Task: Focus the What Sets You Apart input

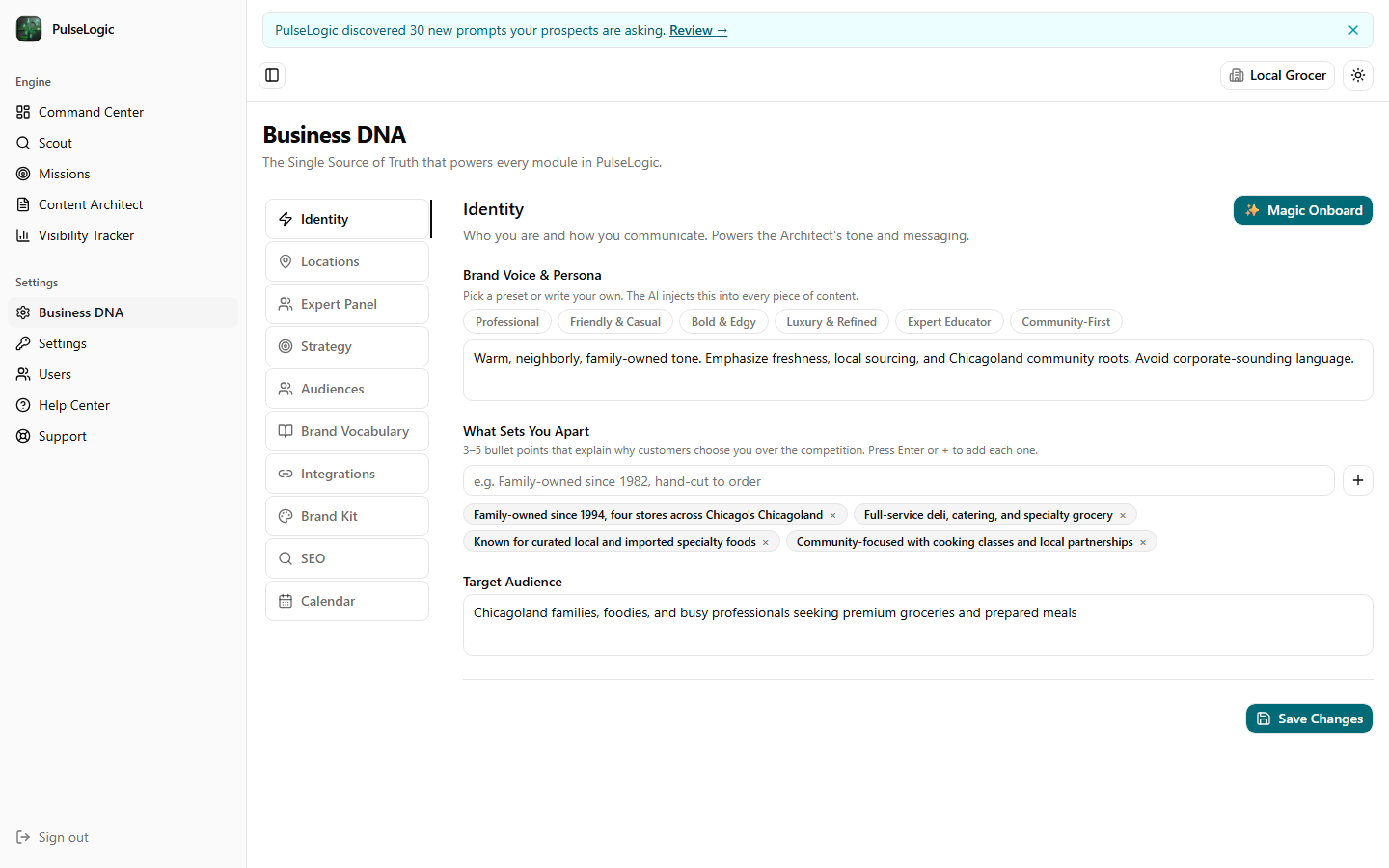Action: coord(899,480)
